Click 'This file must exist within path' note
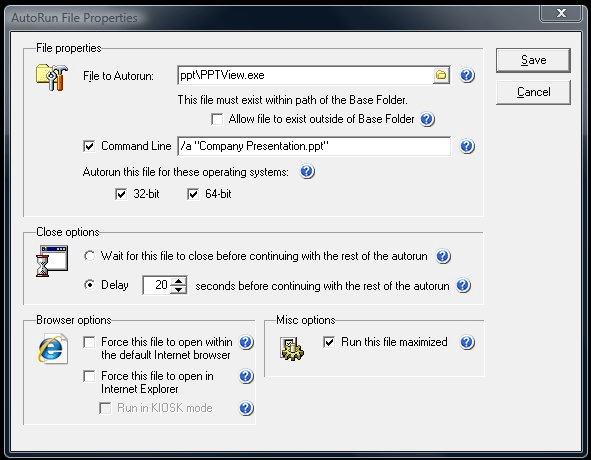The image size is (591, 460). [292, 100]
